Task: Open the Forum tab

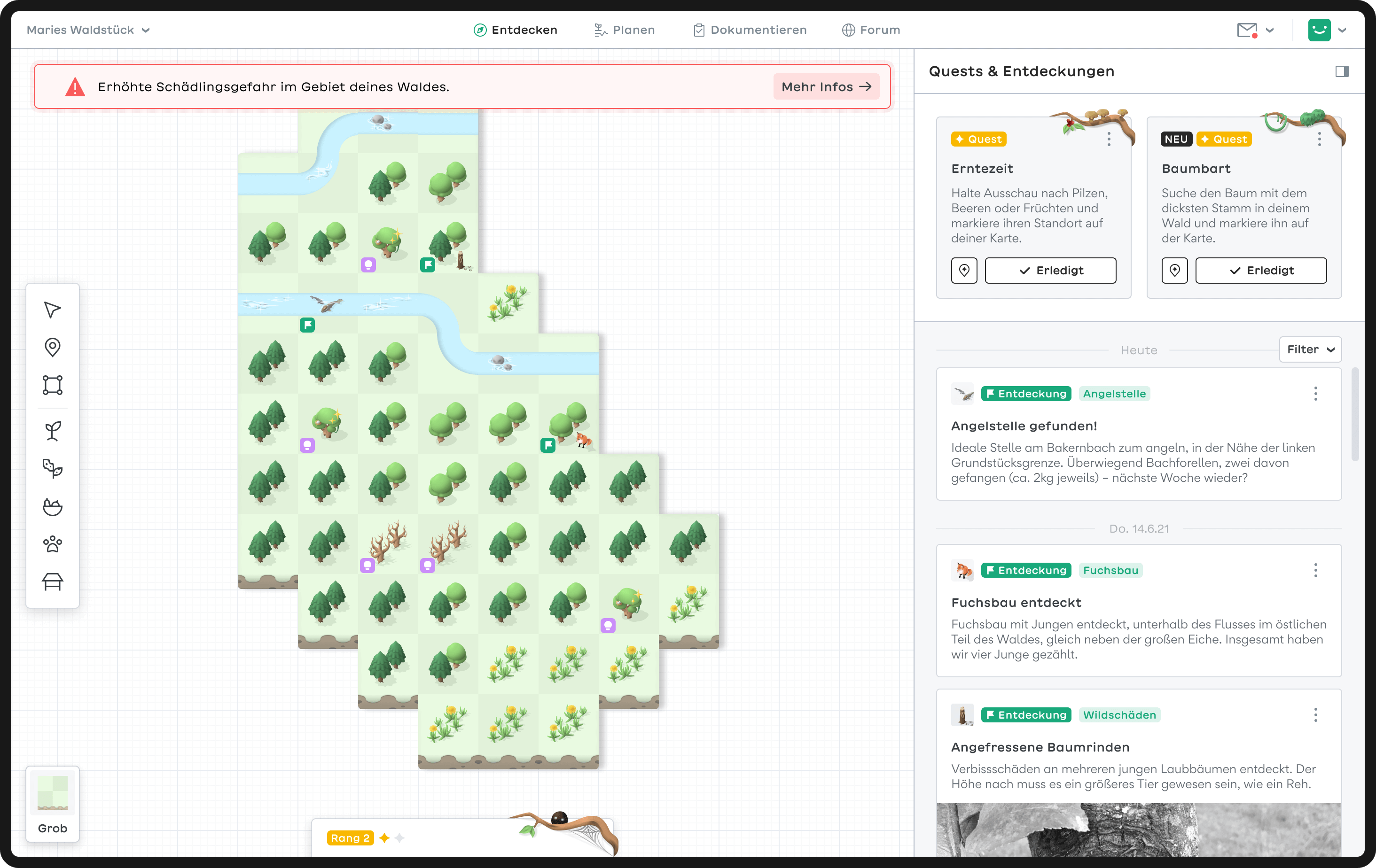Action: pos(871,30)
